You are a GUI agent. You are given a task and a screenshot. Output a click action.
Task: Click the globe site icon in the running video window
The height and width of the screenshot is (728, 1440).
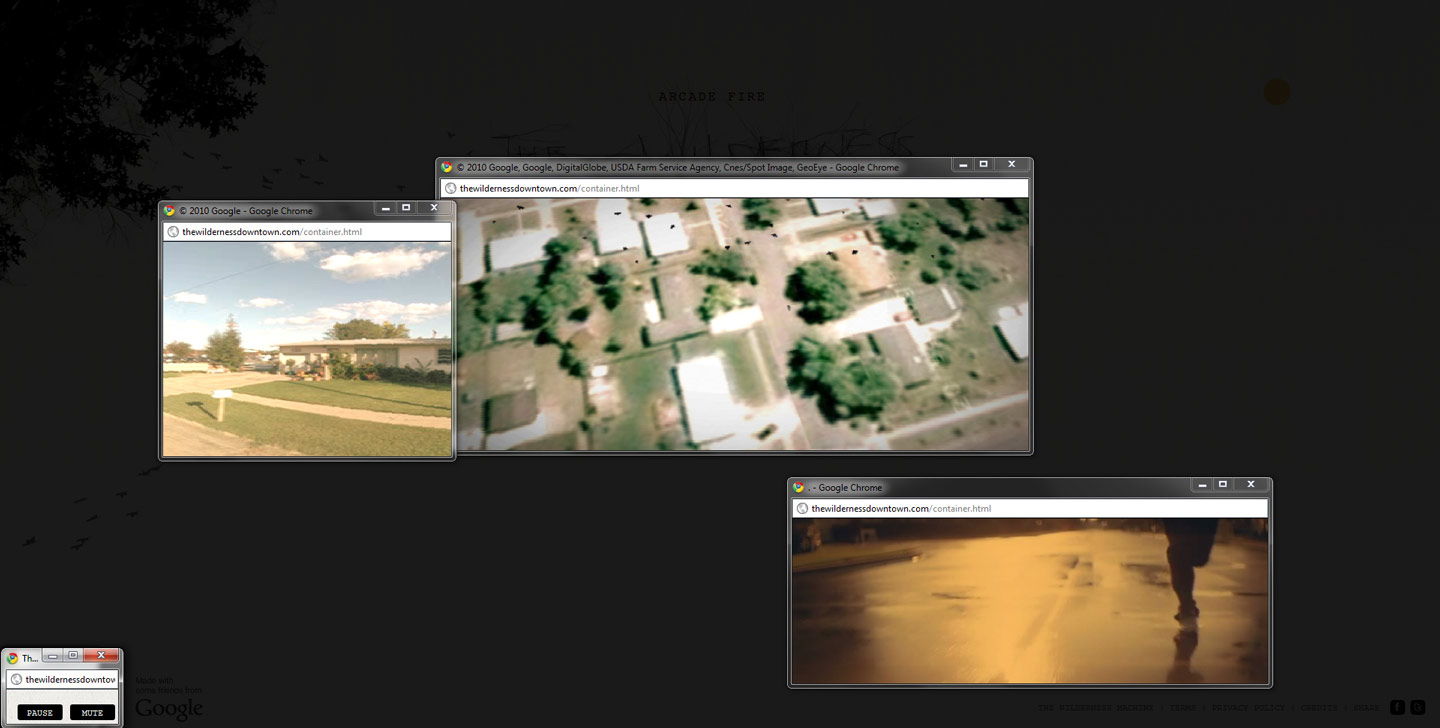pos(802,509)
